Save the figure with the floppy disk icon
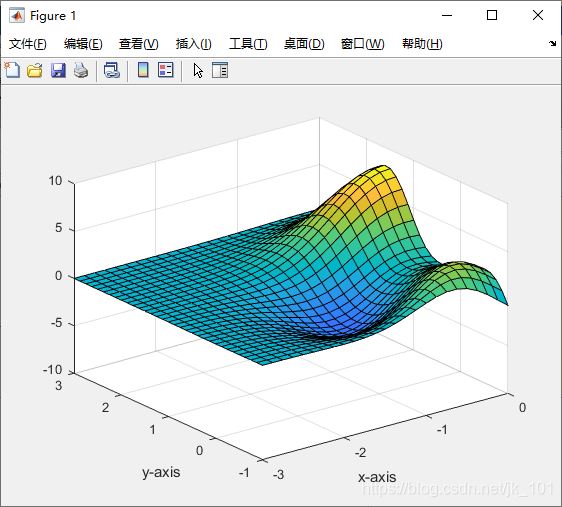Image resolution: width=562 pixels, height=507 pixels. click(58, 70)
